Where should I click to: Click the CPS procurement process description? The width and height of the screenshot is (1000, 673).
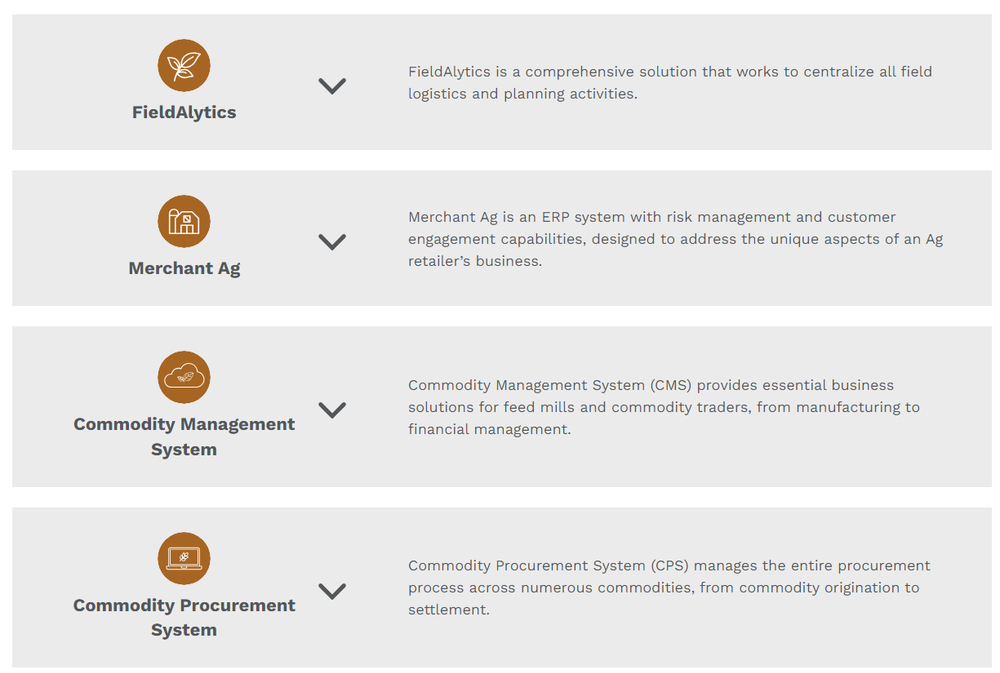pos(668,587)
